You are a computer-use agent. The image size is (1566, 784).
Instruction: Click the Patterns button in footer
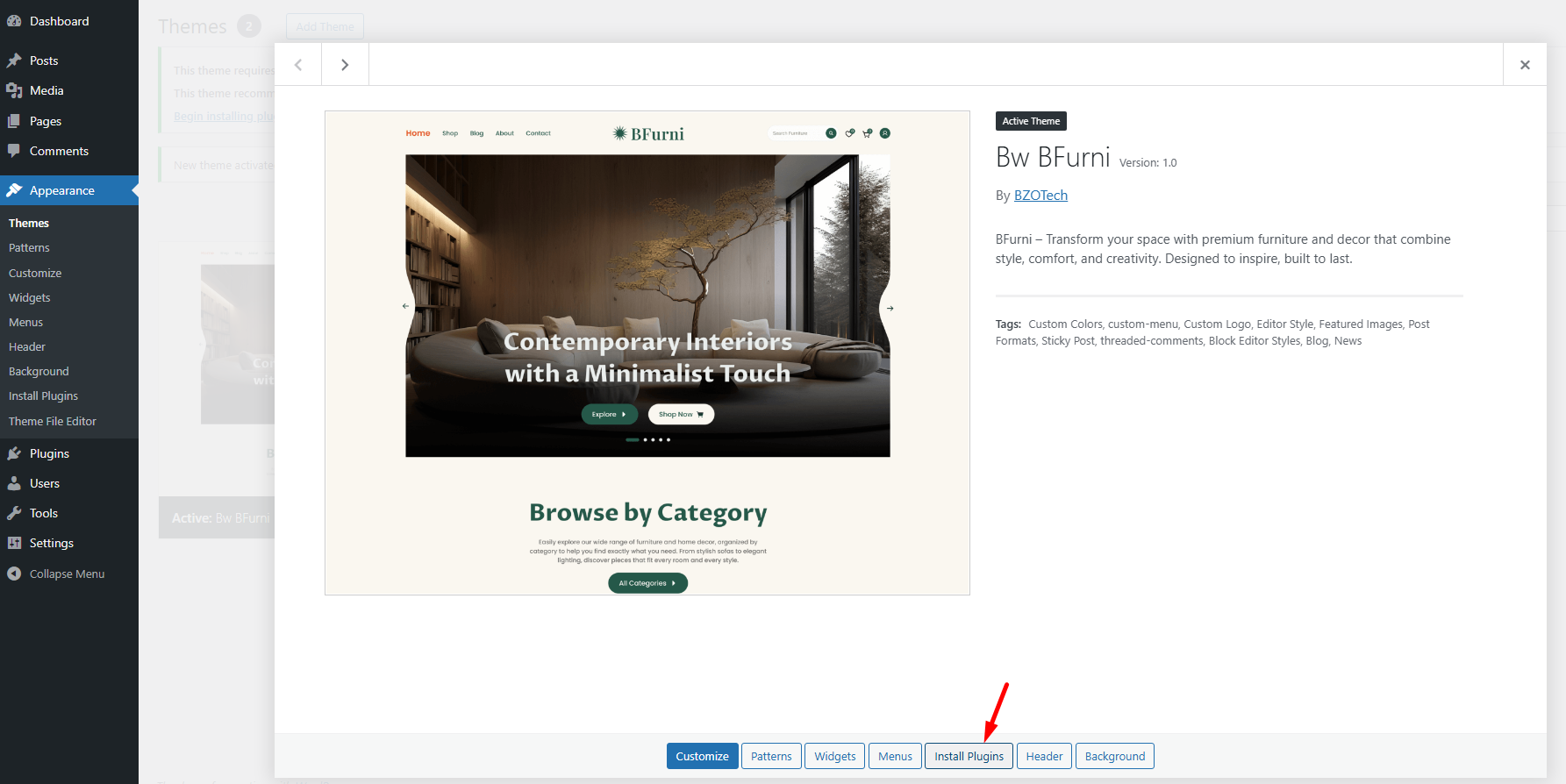coord(771,756)
